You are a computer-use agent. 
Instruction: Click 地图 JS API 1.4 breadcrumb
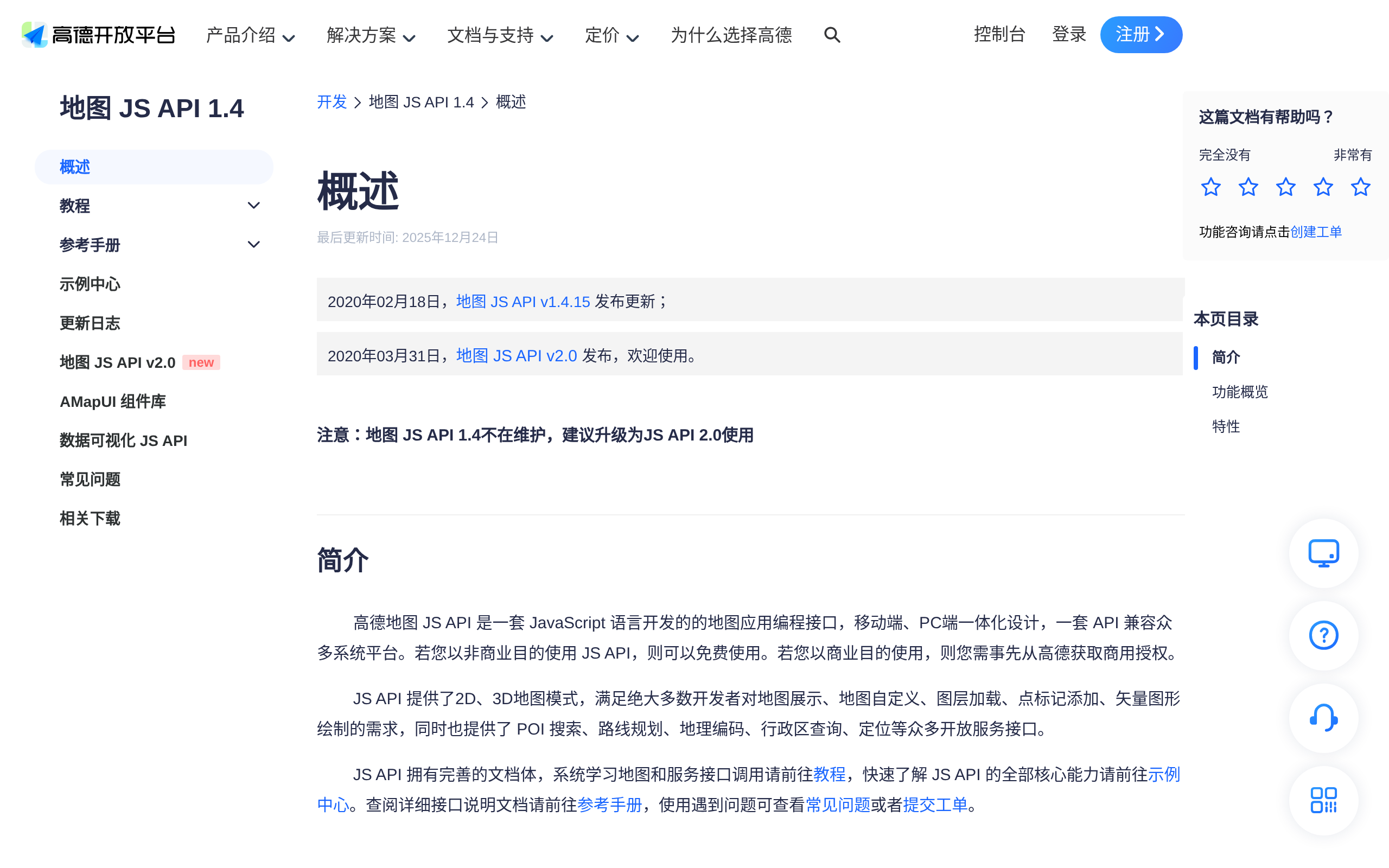[421, 102]
